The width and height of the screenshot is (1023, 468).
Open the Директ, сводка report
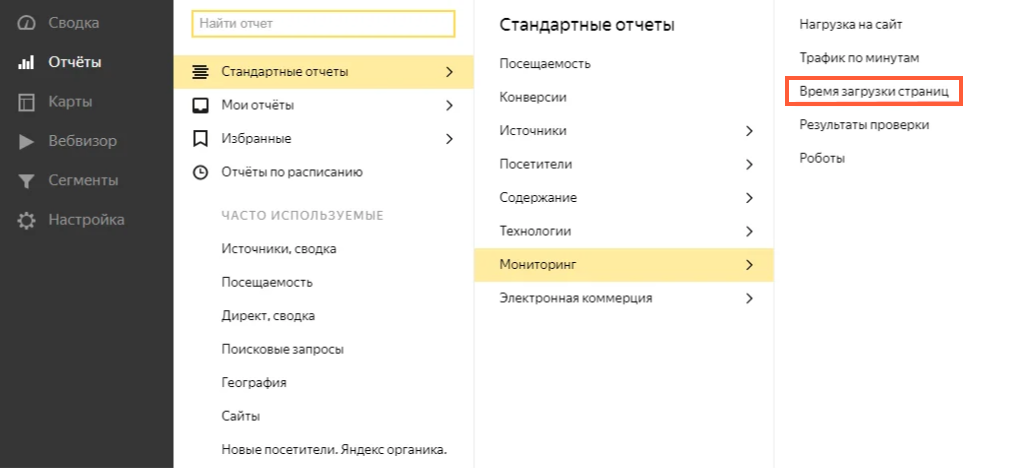pyautogui.click(x=268, y=316)
